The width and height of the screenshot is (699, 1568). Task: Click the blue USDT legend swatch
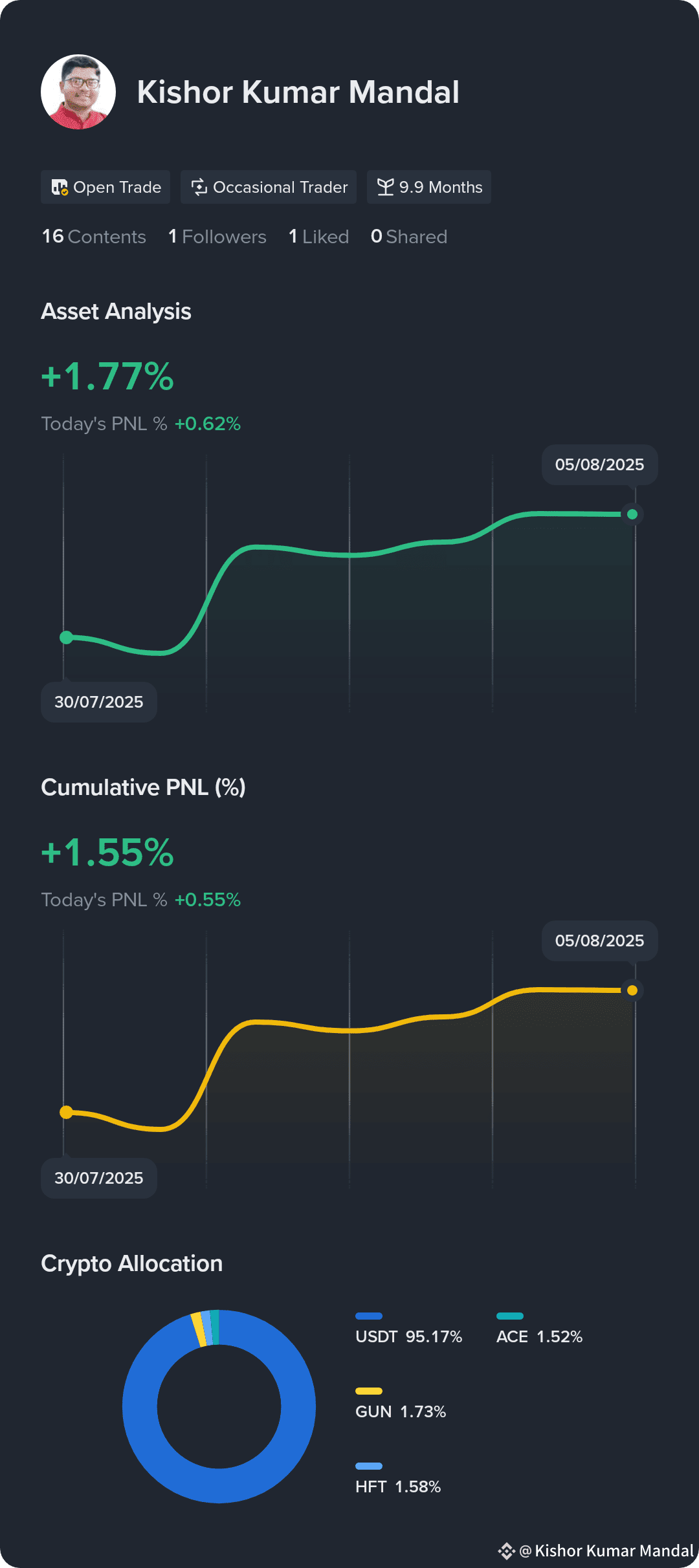(x=369, y=1316)
